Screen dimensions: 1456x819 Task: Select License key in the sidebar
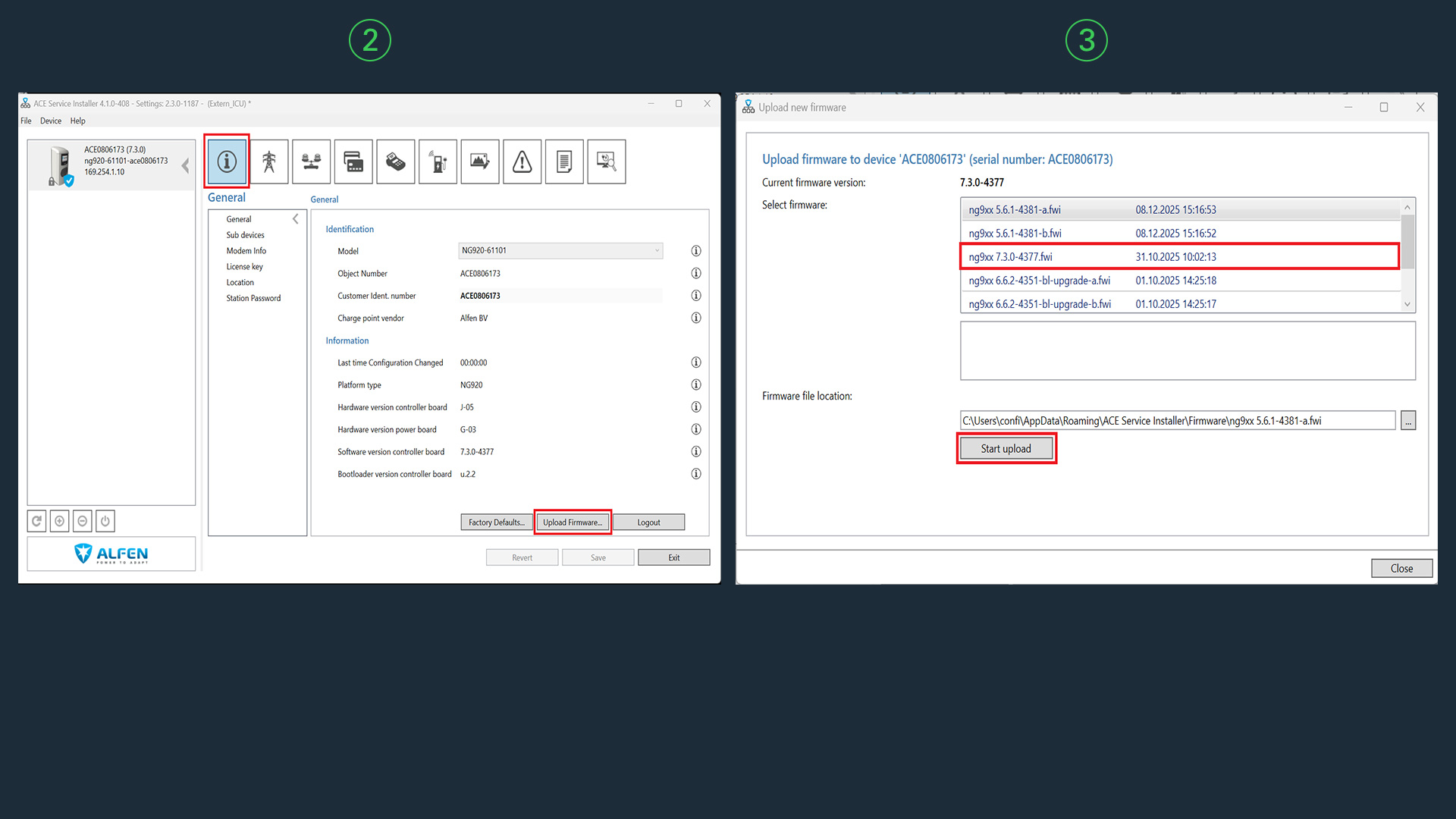coord(245,267)
